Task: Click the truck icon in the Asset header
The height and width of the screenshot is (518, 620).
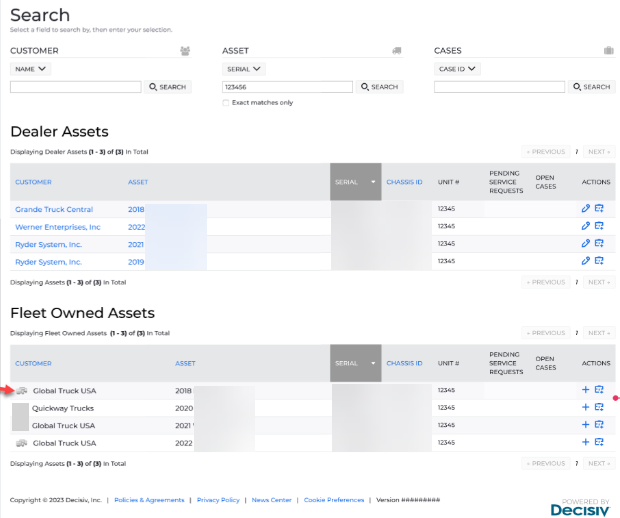Action: [397, 51]
